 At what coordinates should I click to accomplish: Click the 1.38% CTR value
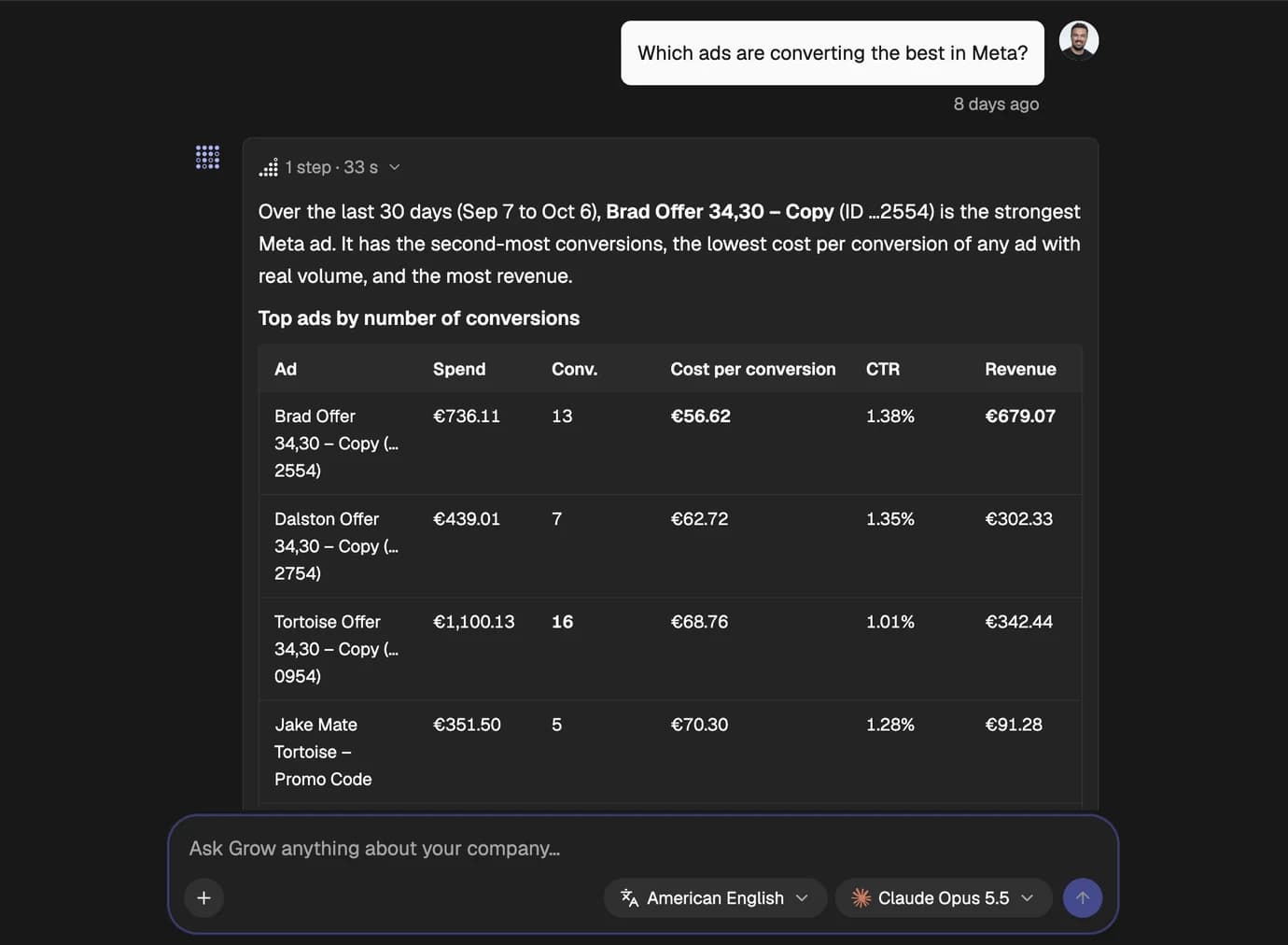point(890,416)
